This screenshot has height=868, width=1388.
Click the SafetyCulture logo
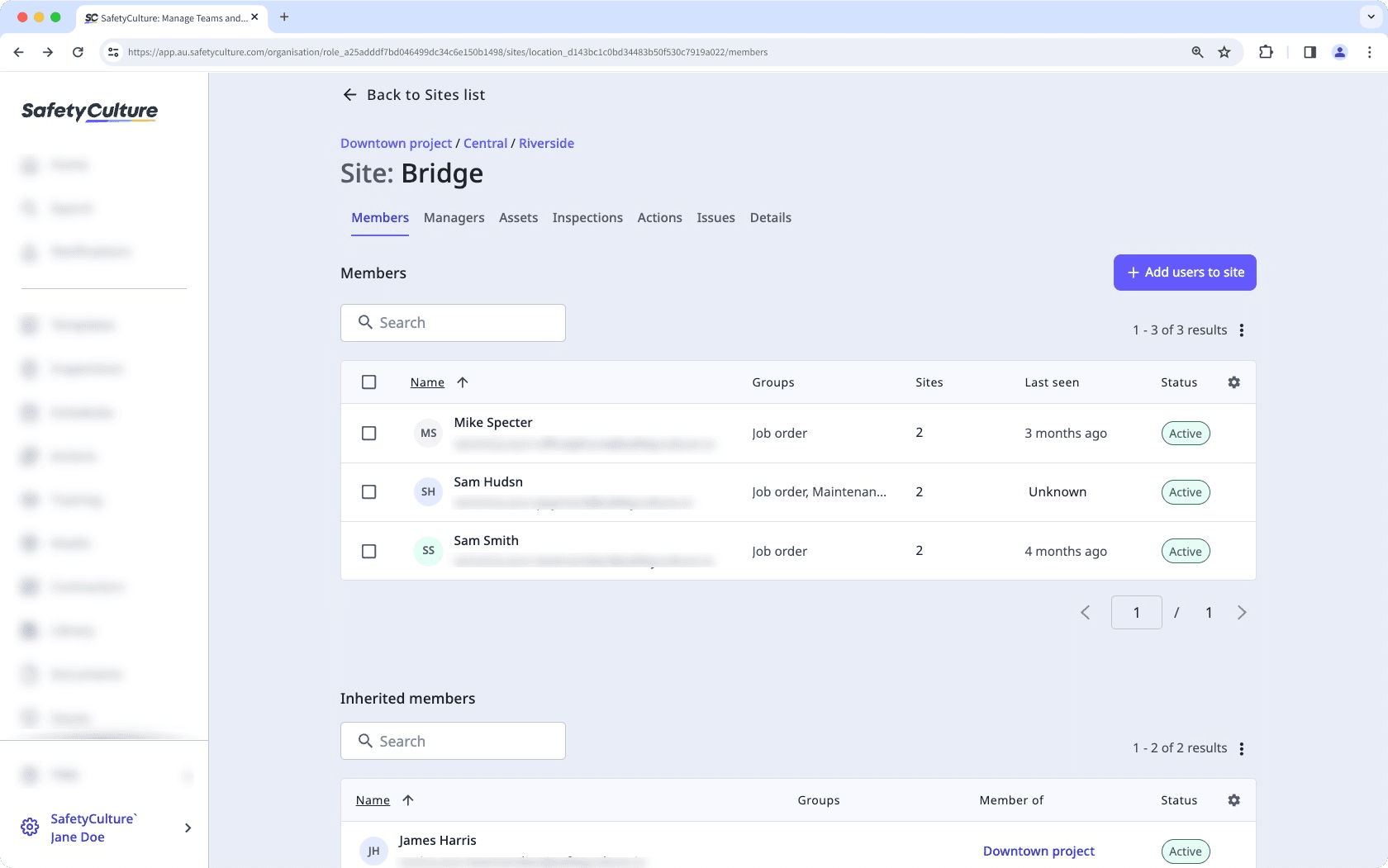(x=89, y=111)
